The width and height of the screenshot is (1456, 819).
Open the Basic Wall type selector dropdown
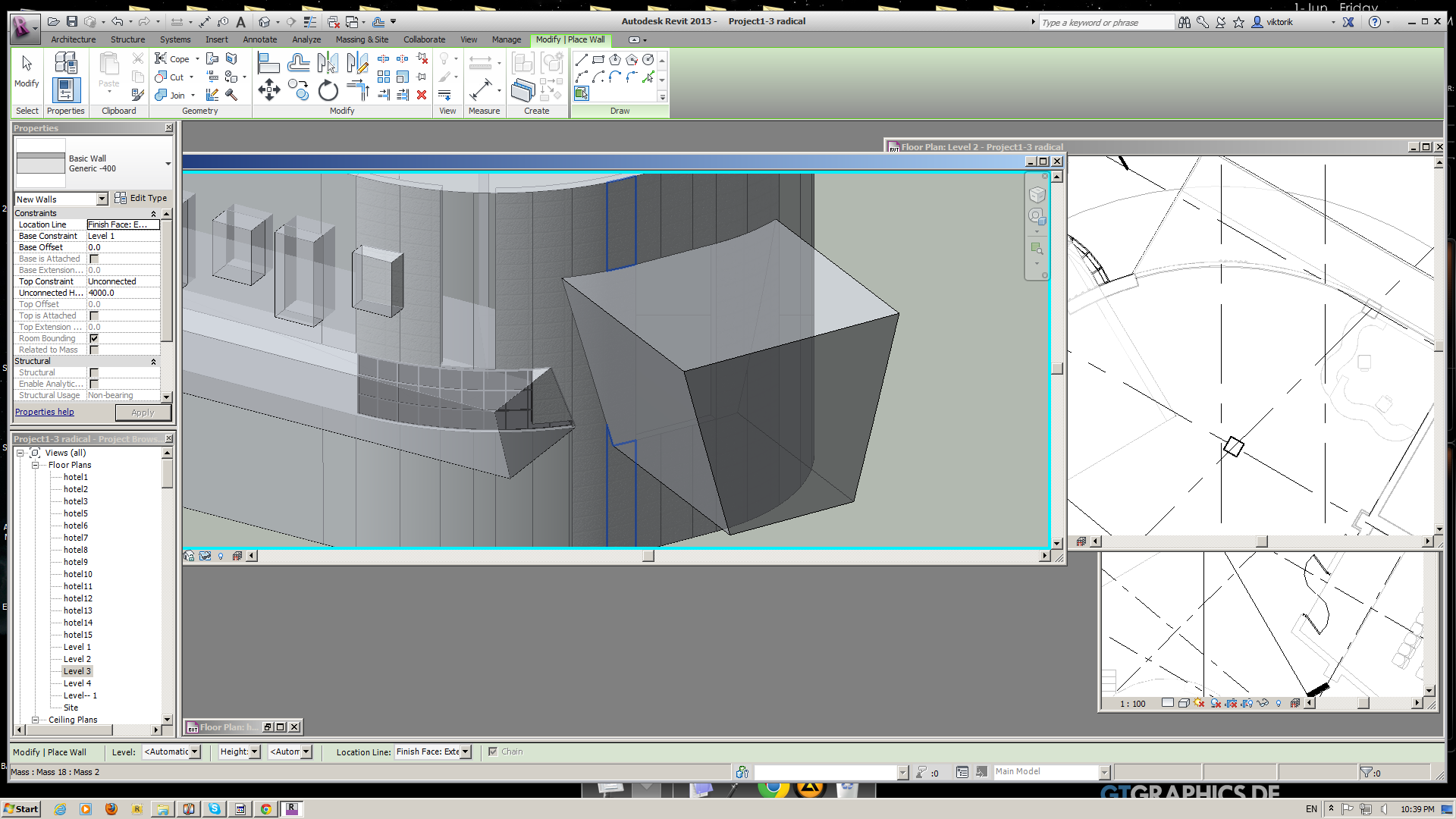[168, 164]
